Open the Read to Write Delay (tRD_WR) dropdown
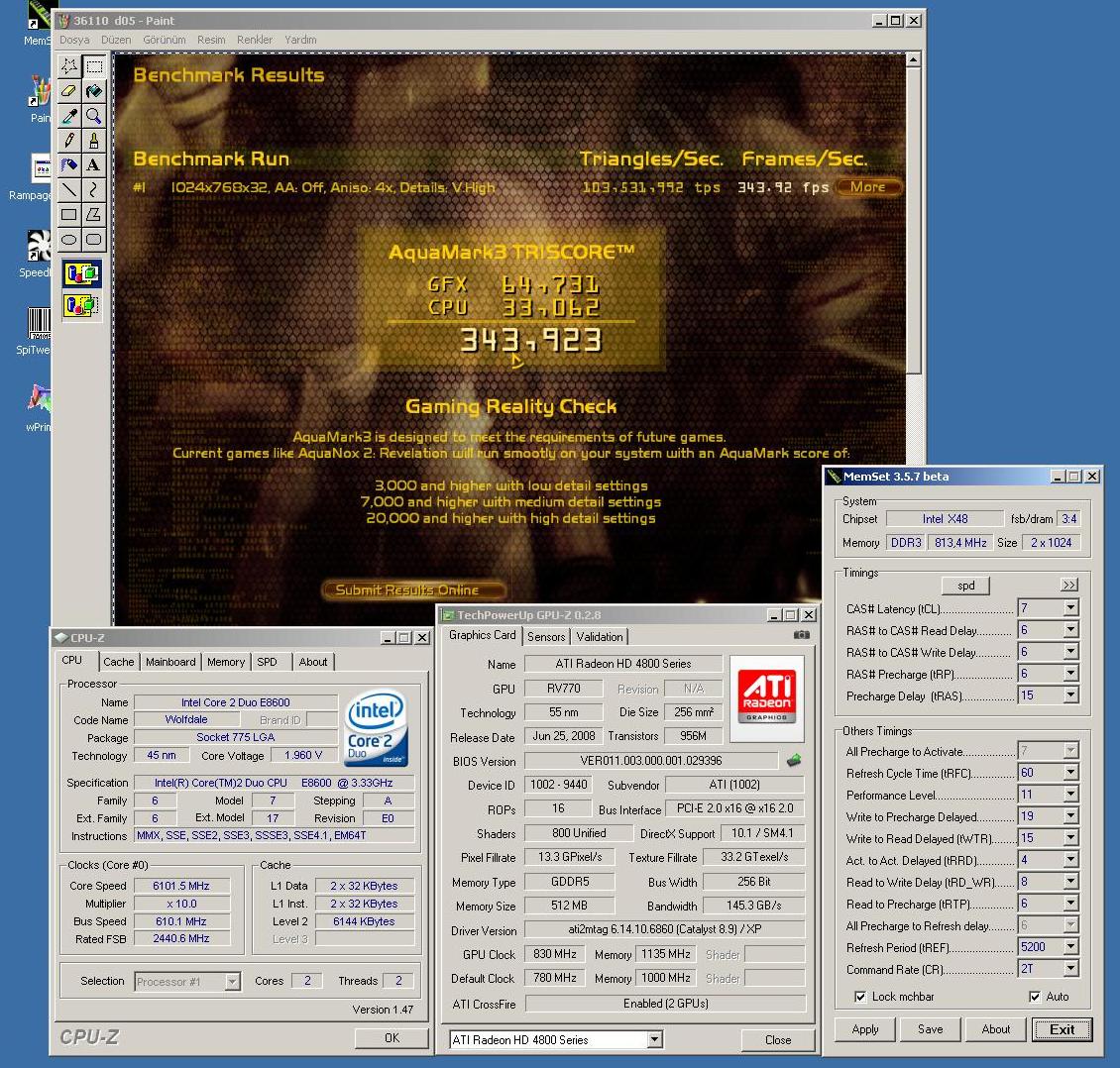 pyautogui.click(x=1070, y=882)
